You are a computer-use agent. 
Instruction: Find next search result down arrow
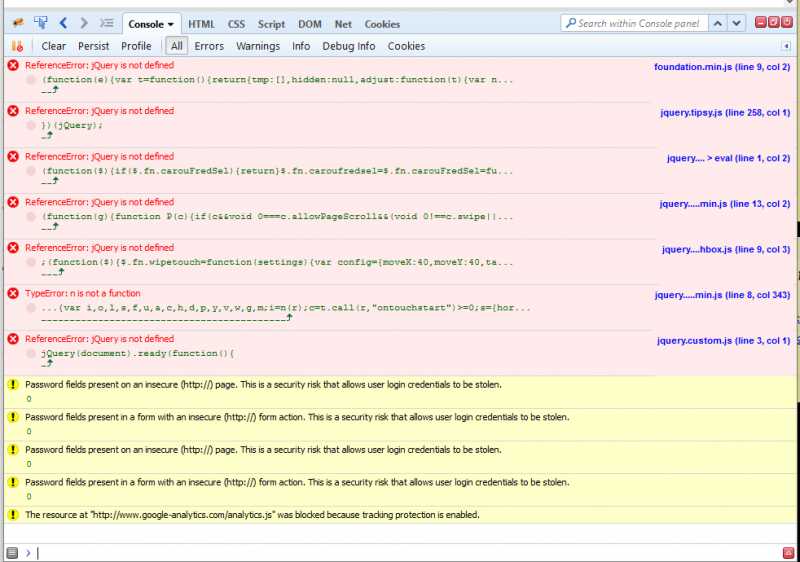coord(736,23)
